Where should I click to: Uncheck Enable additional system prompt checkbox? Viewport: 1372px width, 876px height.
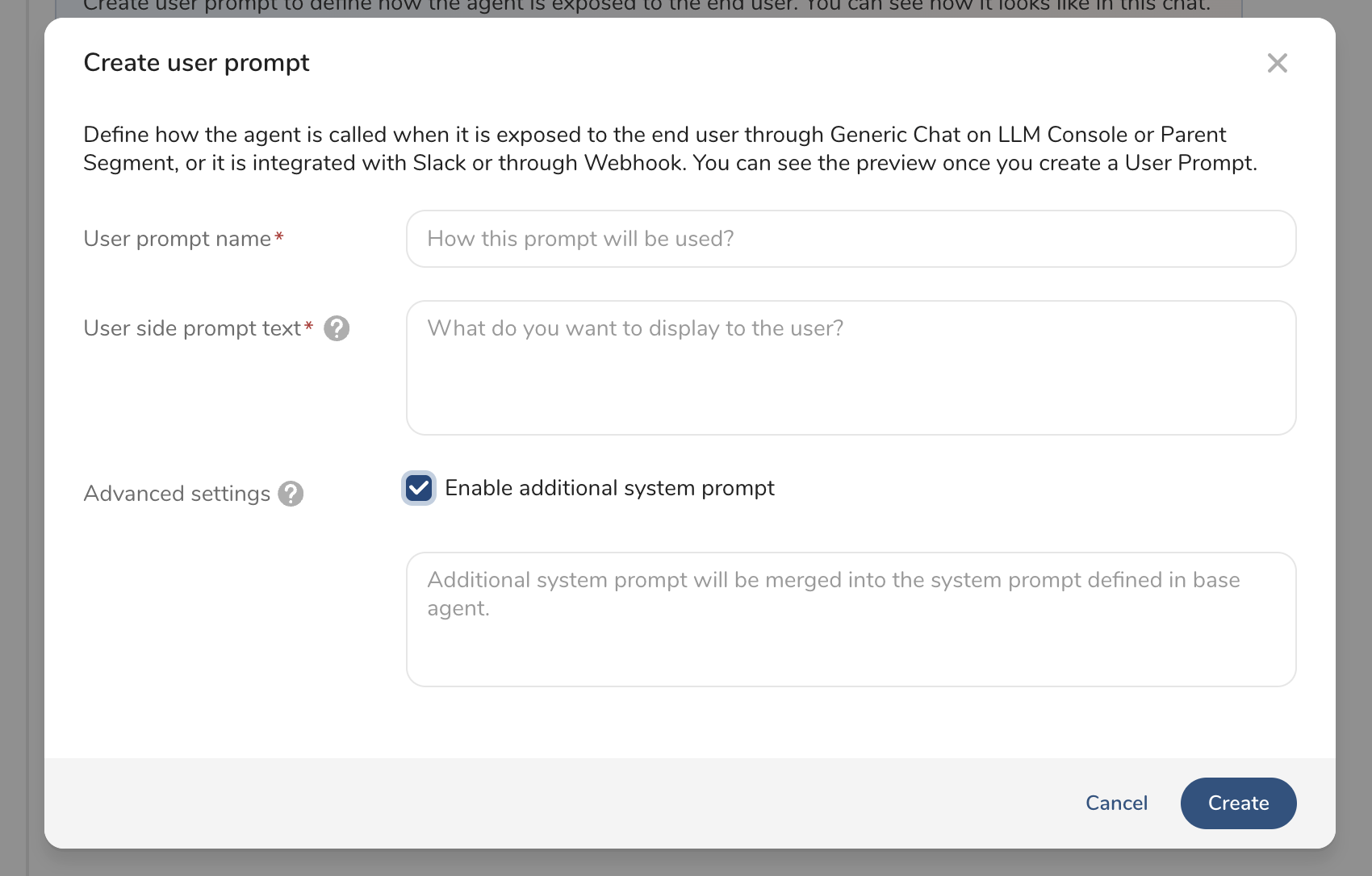pos(419,488)
